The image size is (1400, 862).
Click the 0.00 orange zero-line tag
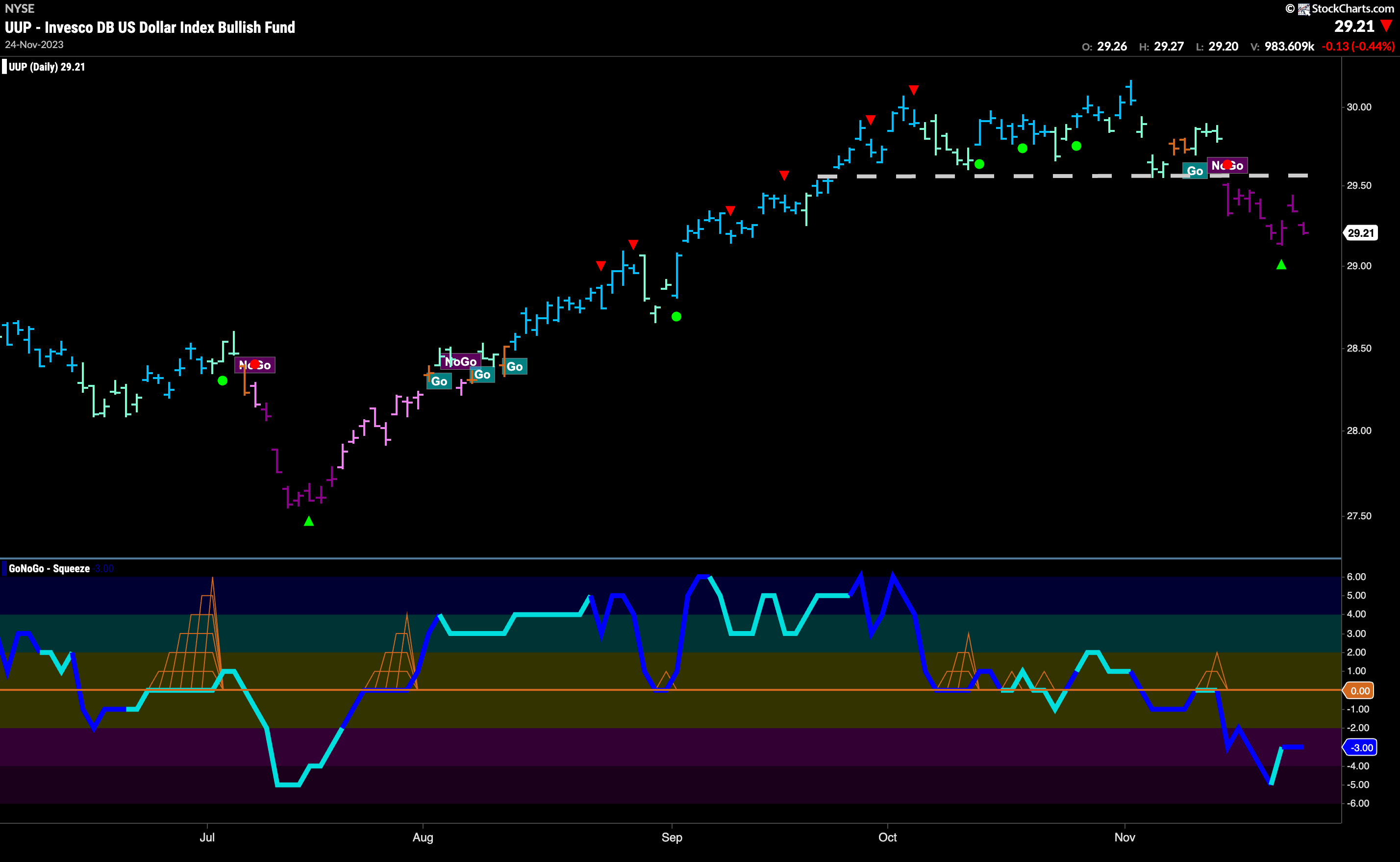click(1359, 690)
